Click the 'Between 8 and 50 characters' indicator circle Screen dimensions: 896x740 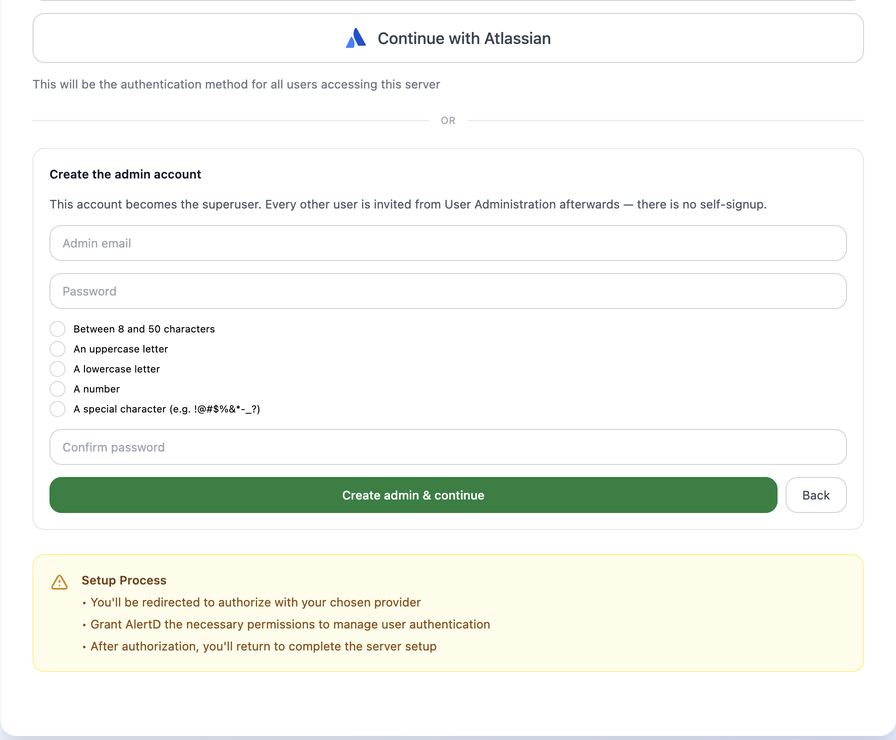point(57,329)
